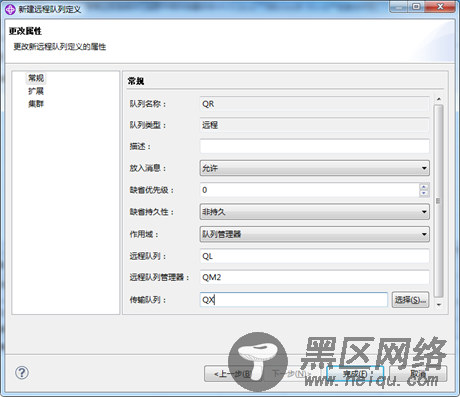Click the dialog title bar app icon
The height and width of the screenshot is (397, 460).
click(x=10, y=9)
